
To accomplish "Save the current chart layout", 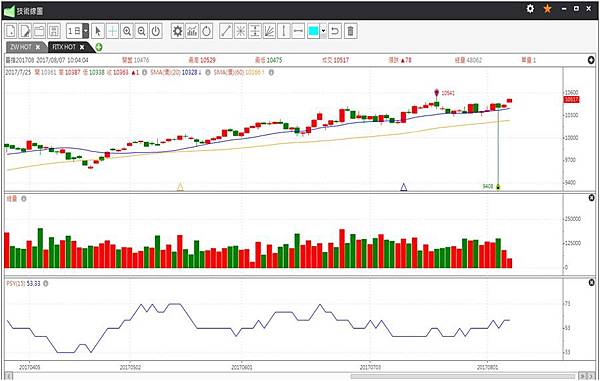I will click(54, 31).
